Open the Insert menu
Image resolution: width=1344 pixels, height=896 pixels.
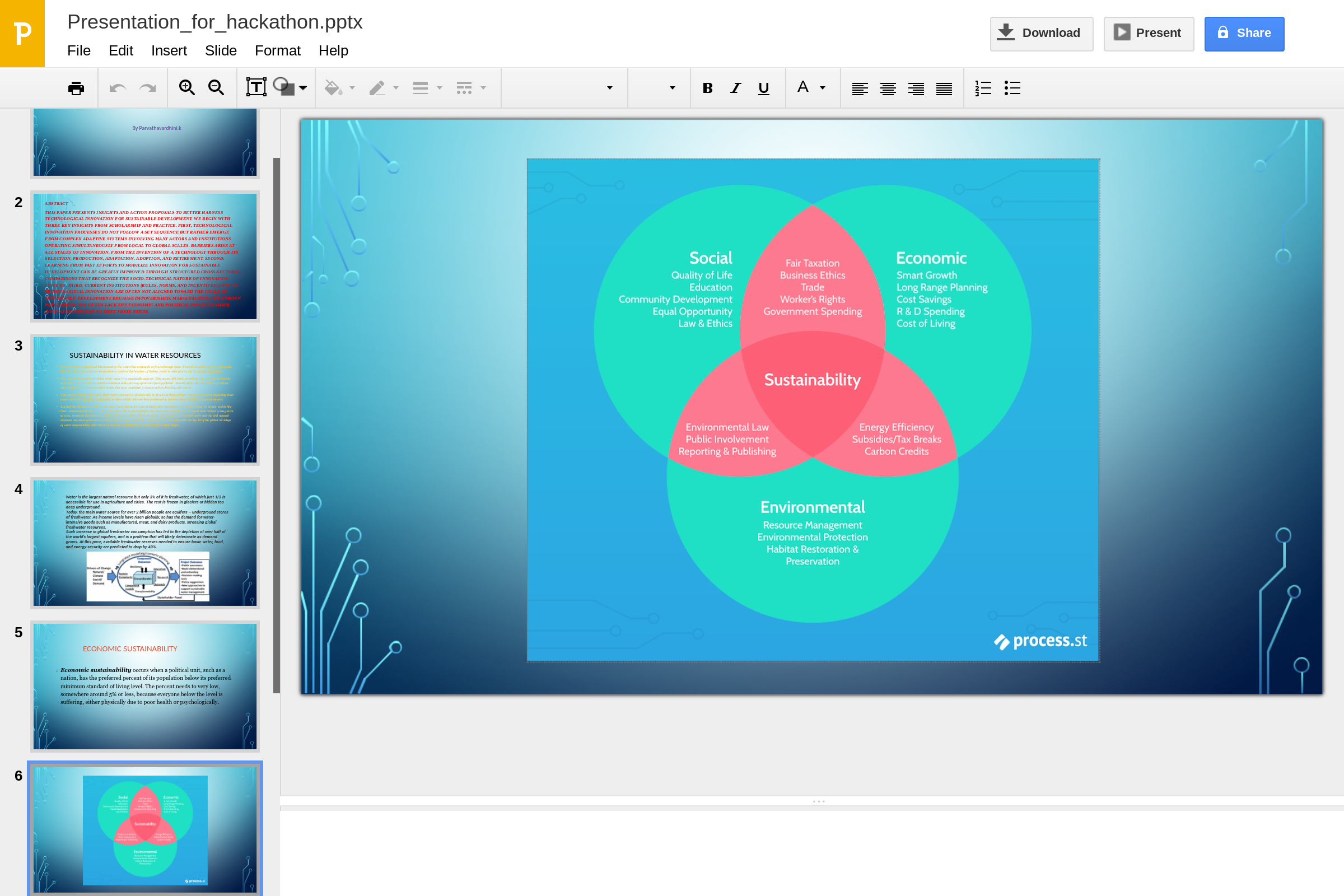coord(169,51)
